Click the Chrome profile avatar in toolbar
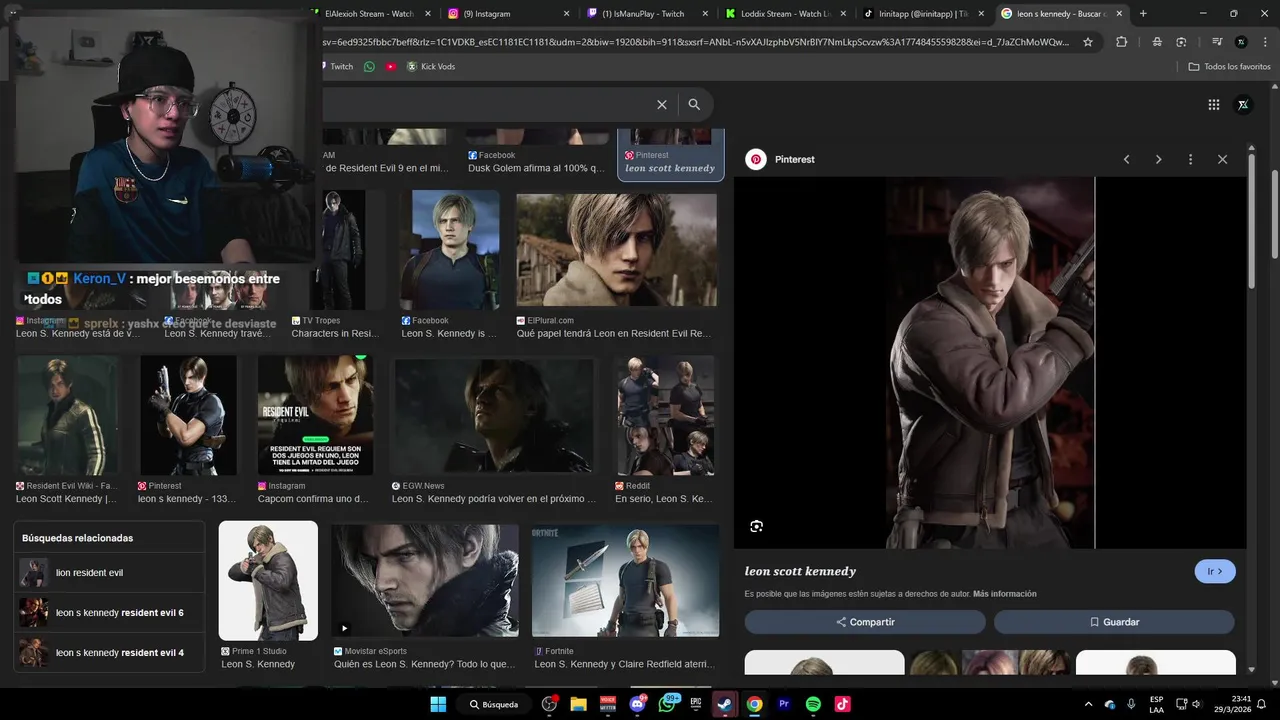 point(1241,42)
